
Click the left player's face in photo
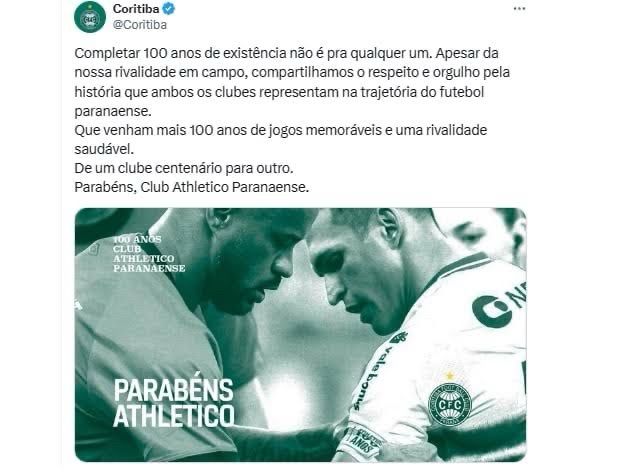pos(246,262)
